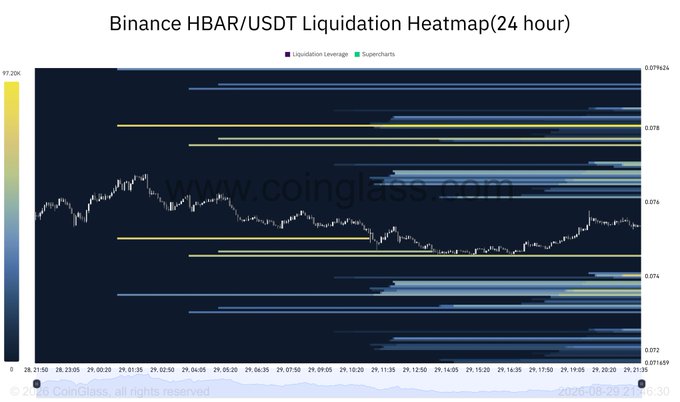Click the bright yellow liquidation band at 0.078
The image size is (680, 402).
379,126
